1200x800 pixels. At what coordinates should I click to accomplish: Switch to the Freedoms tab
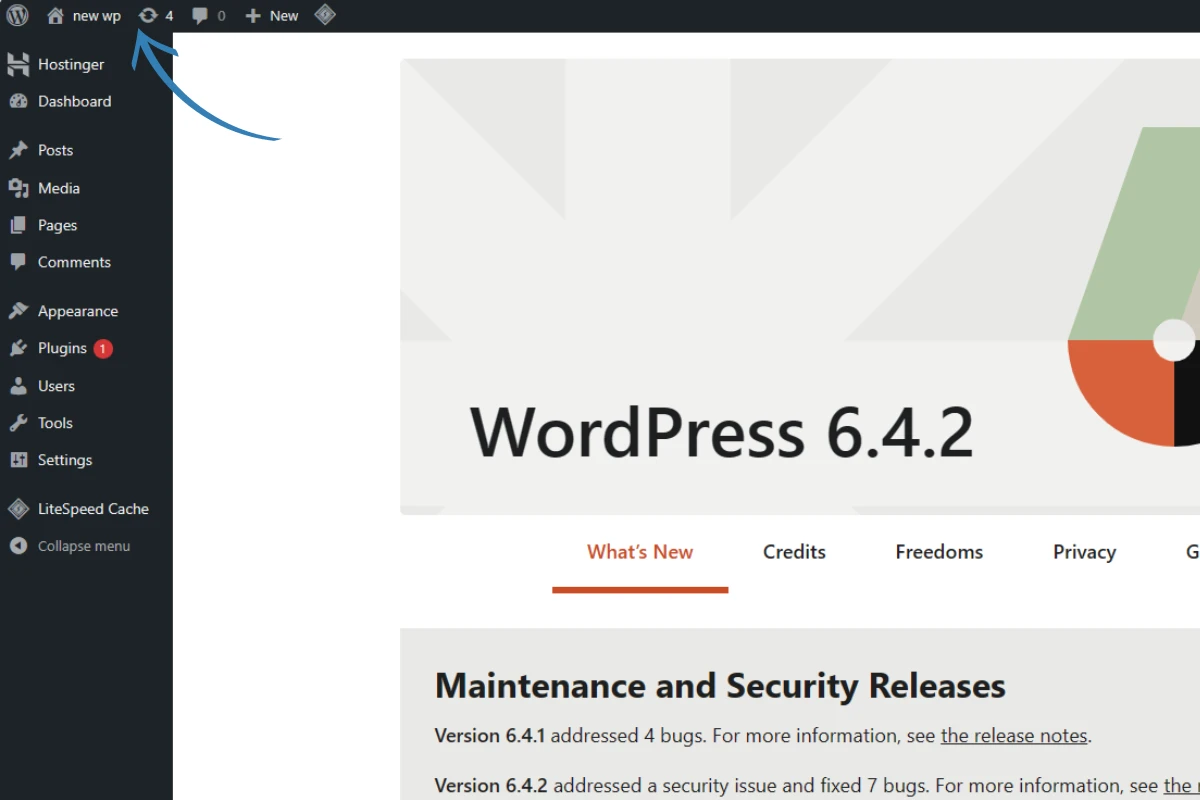(x=939, y=552)
